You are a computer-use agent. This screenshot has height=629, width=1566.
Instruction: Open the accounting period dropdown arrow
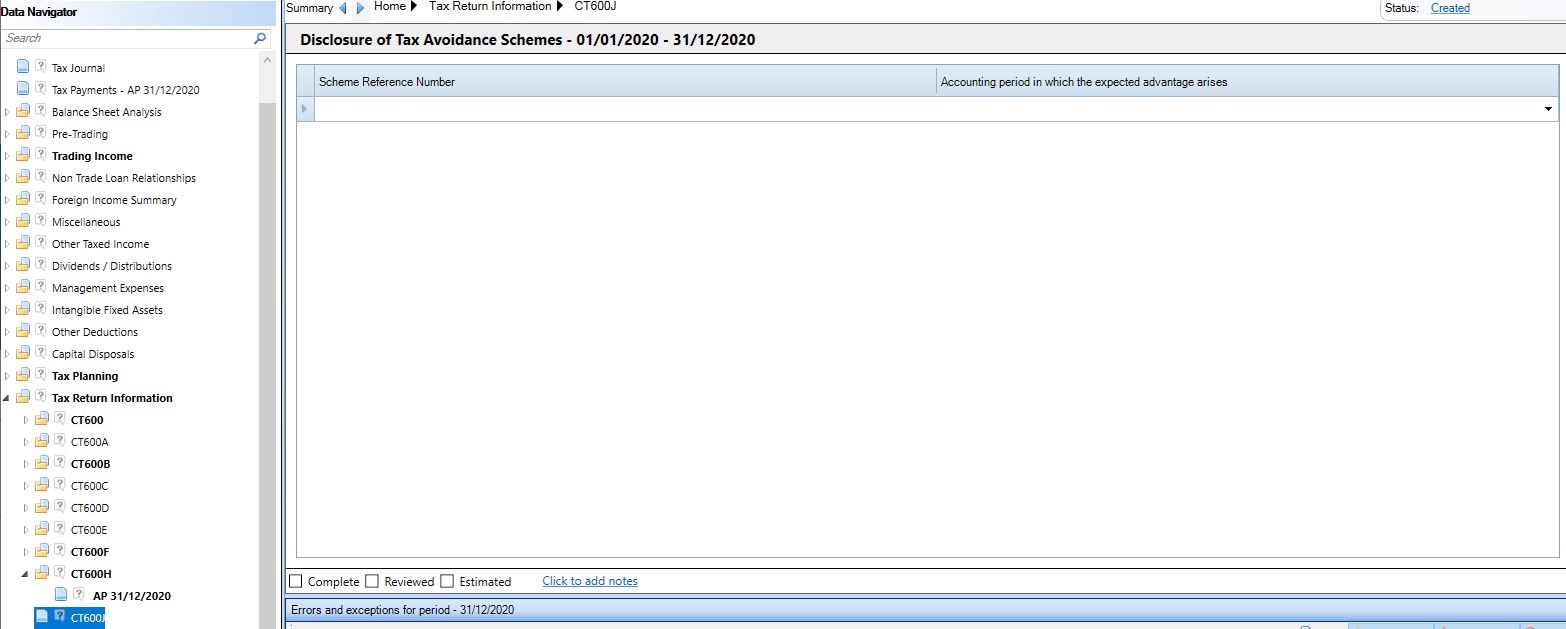1548,109
